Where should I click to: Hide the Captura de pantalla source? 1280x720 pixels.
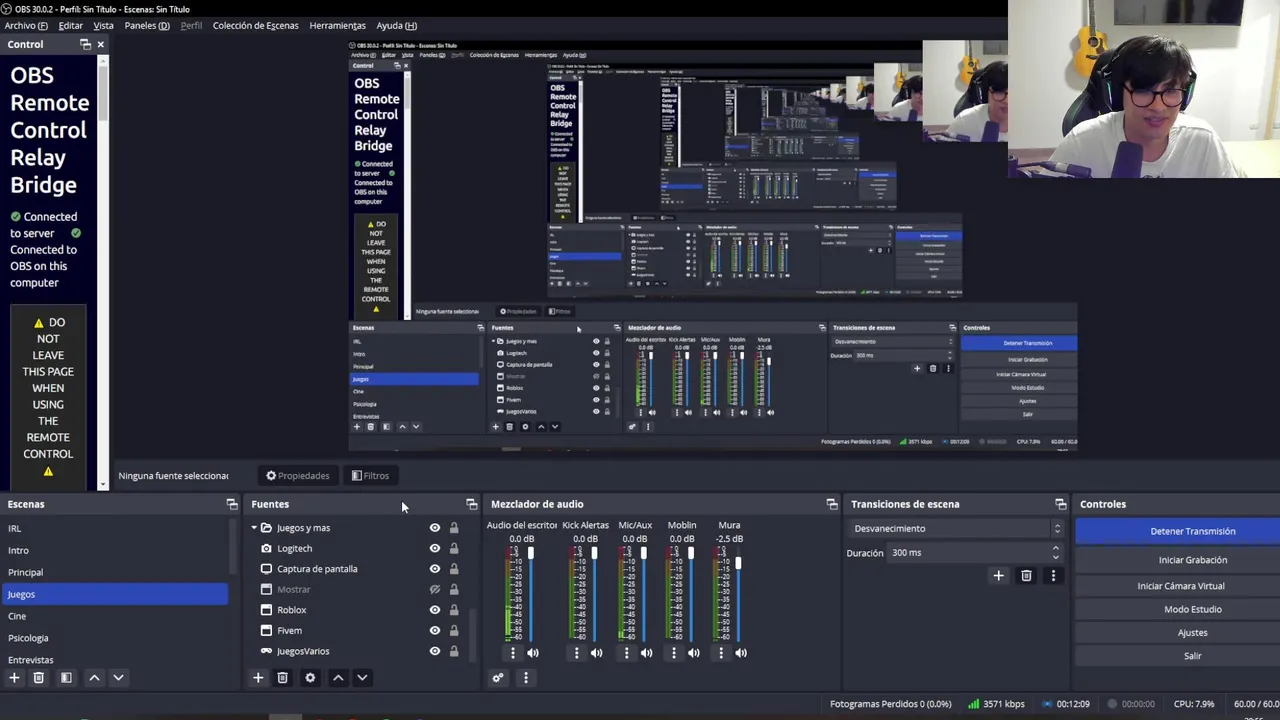coord(434,569)
